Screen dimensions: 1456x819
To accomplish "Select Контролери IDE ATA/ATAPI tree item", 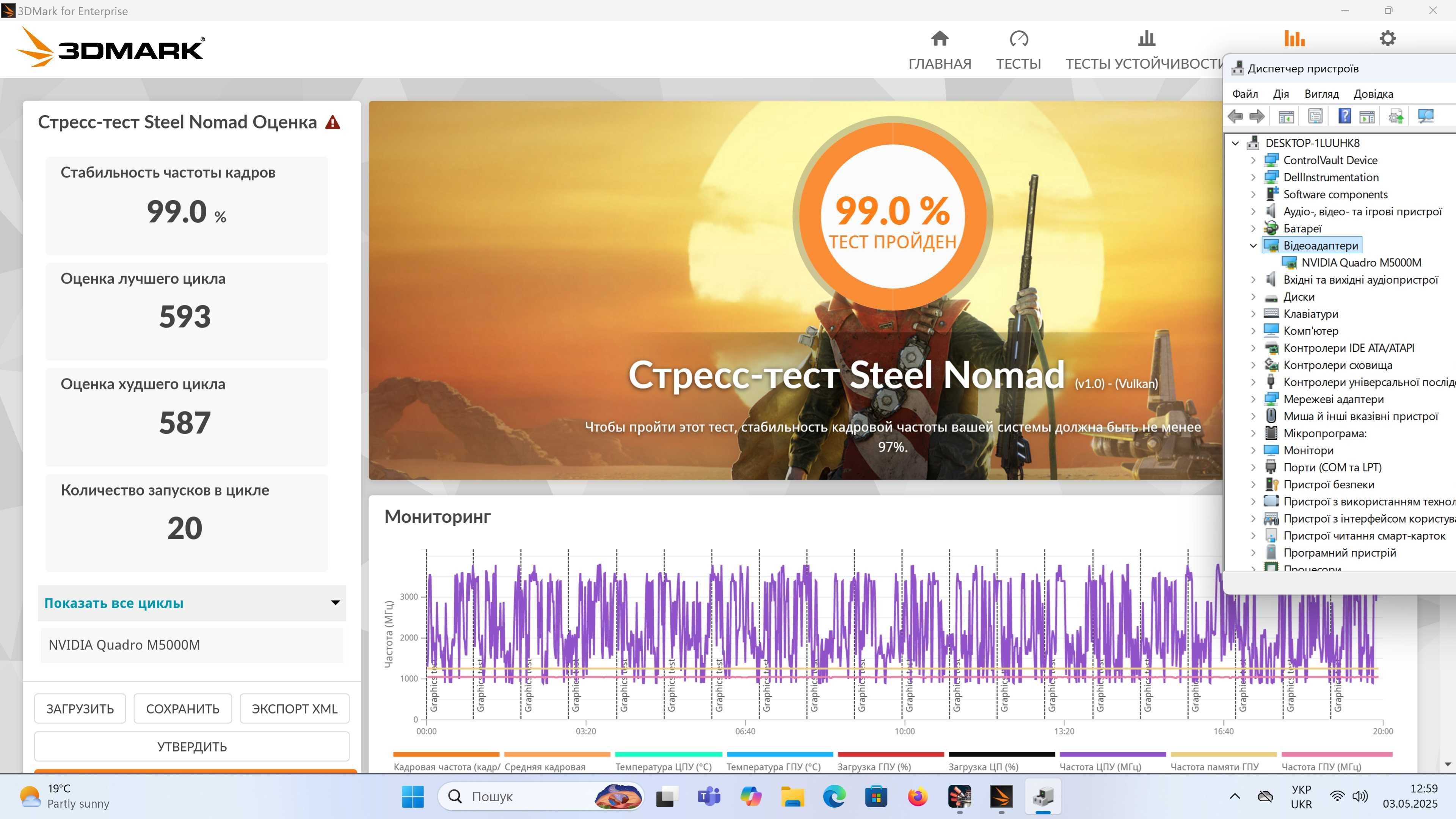I will (1349, 348).
